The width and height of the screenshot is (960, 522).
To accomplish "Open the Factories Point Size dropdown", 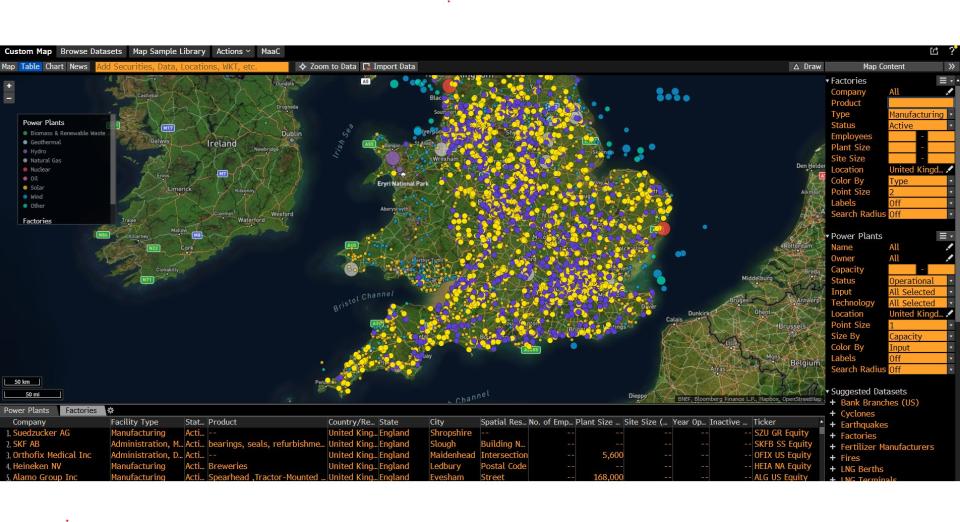I will (x=921, y=192).
